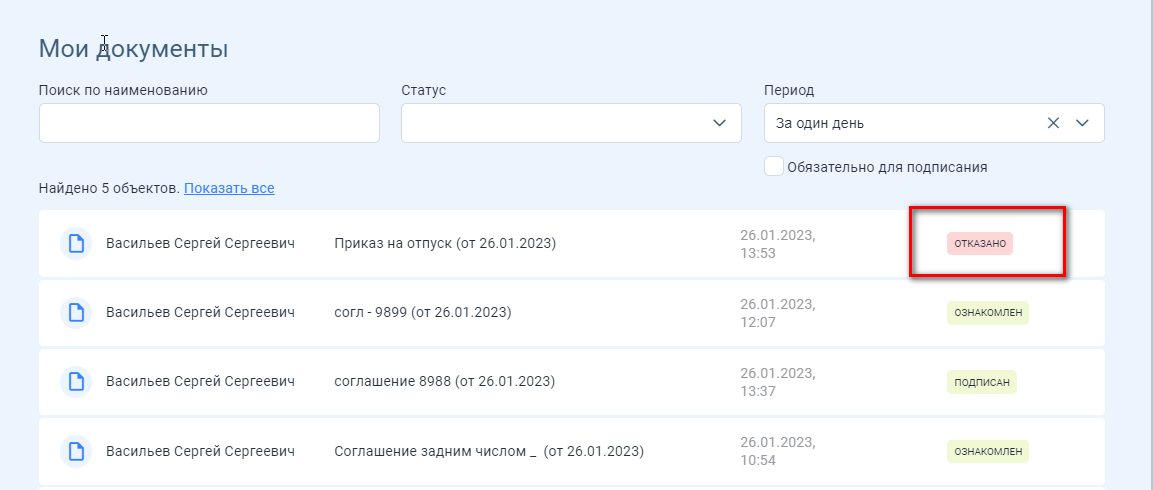Clear the За один день period selection
1153x490 pixels.
point(1053,124)
